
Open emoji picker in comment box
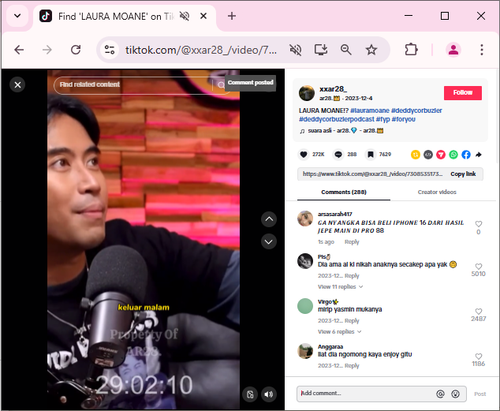click(x=455, y=394)
